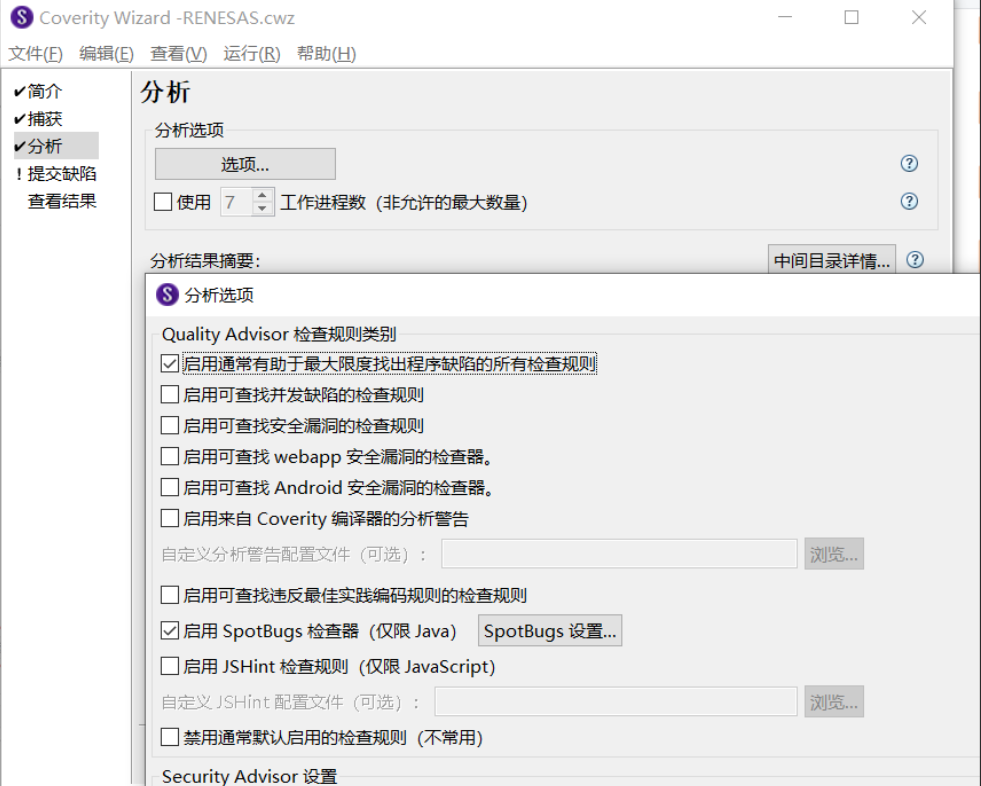Open help icon beside 中间目录详情 button
The image size is (981, 786).
click(915, 260)
